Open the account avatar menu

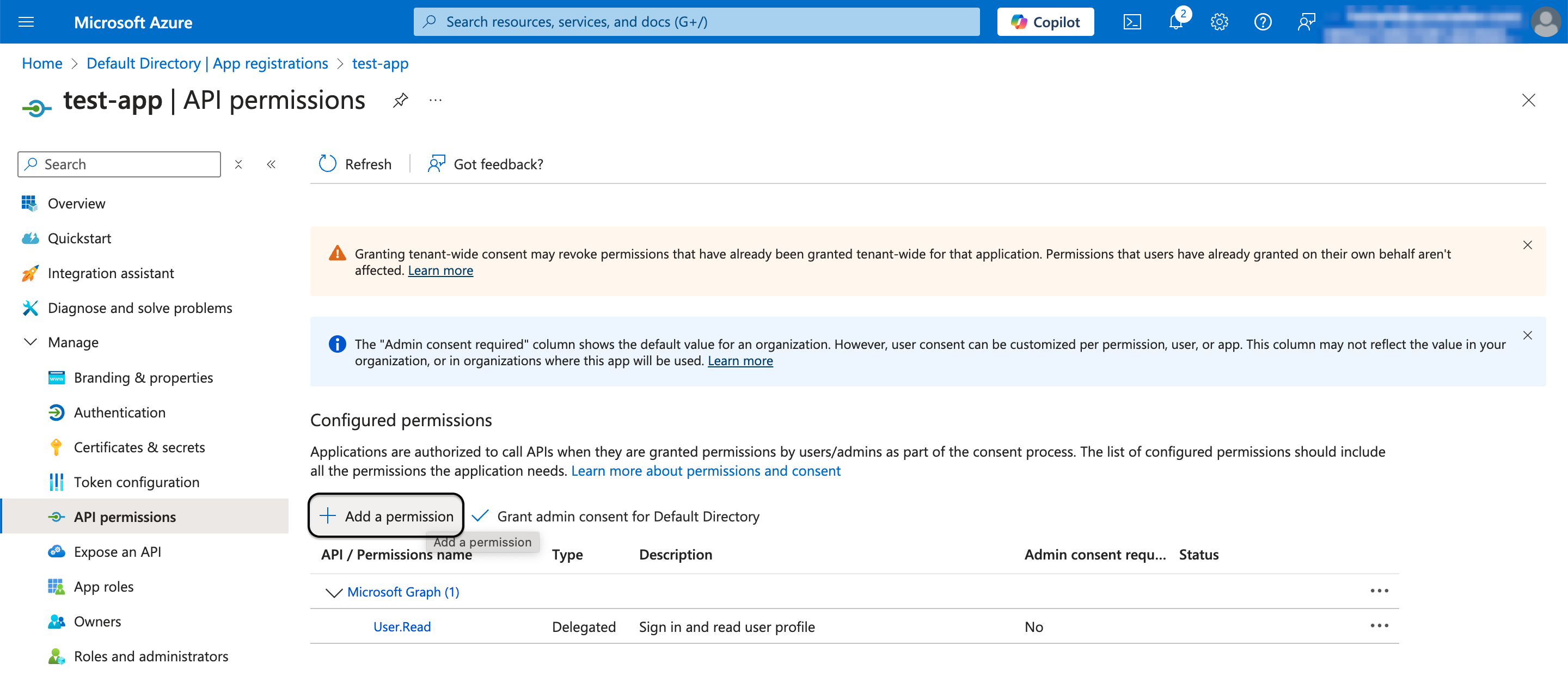(x=1546, y=22)
